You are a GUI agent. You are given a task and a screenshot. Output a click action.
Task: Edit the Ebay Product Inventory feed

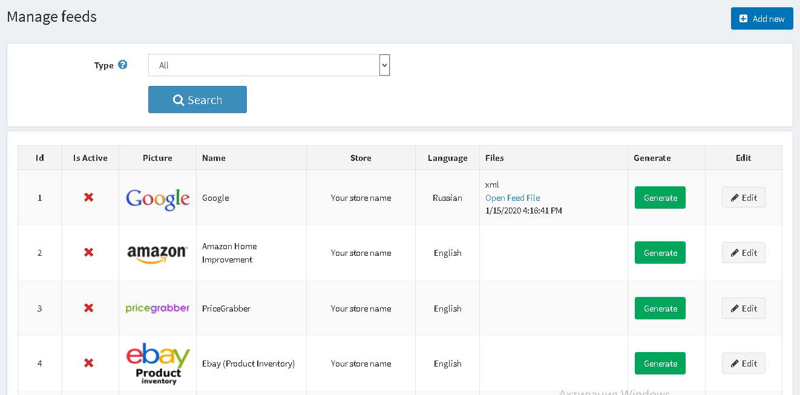[x=743, y=363]
